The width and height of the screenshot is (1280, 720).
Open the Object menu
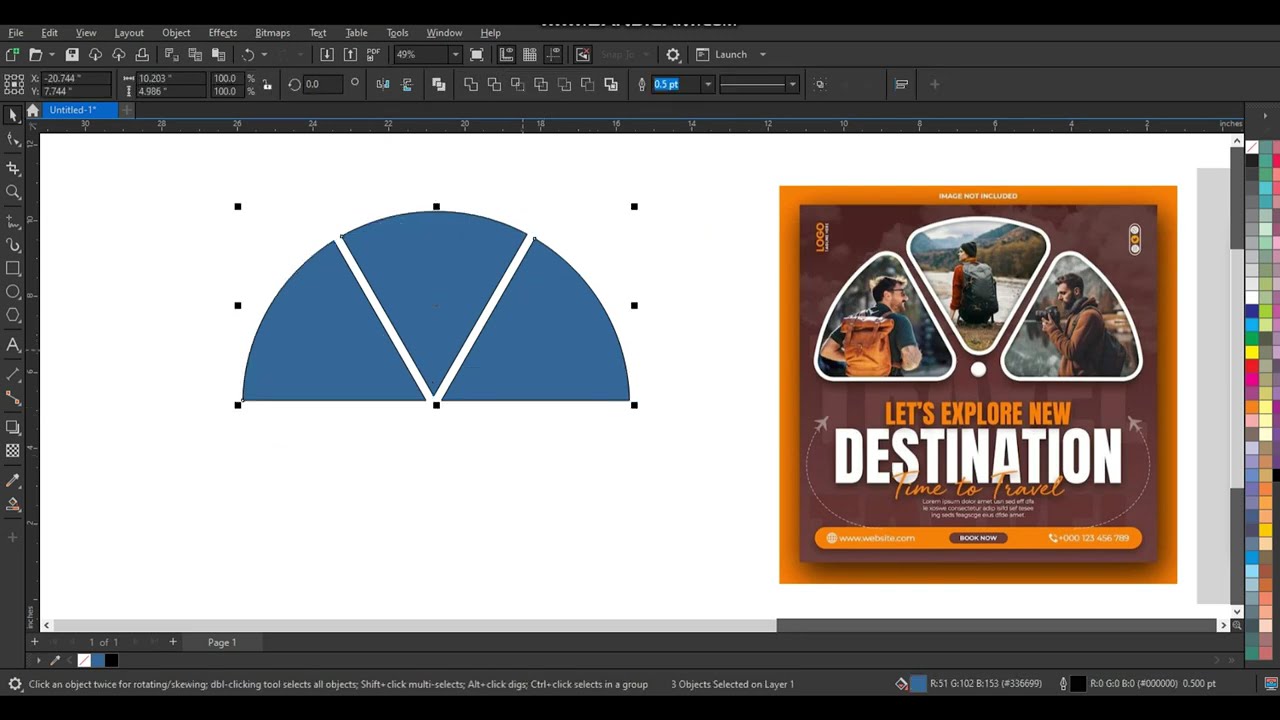176,33
